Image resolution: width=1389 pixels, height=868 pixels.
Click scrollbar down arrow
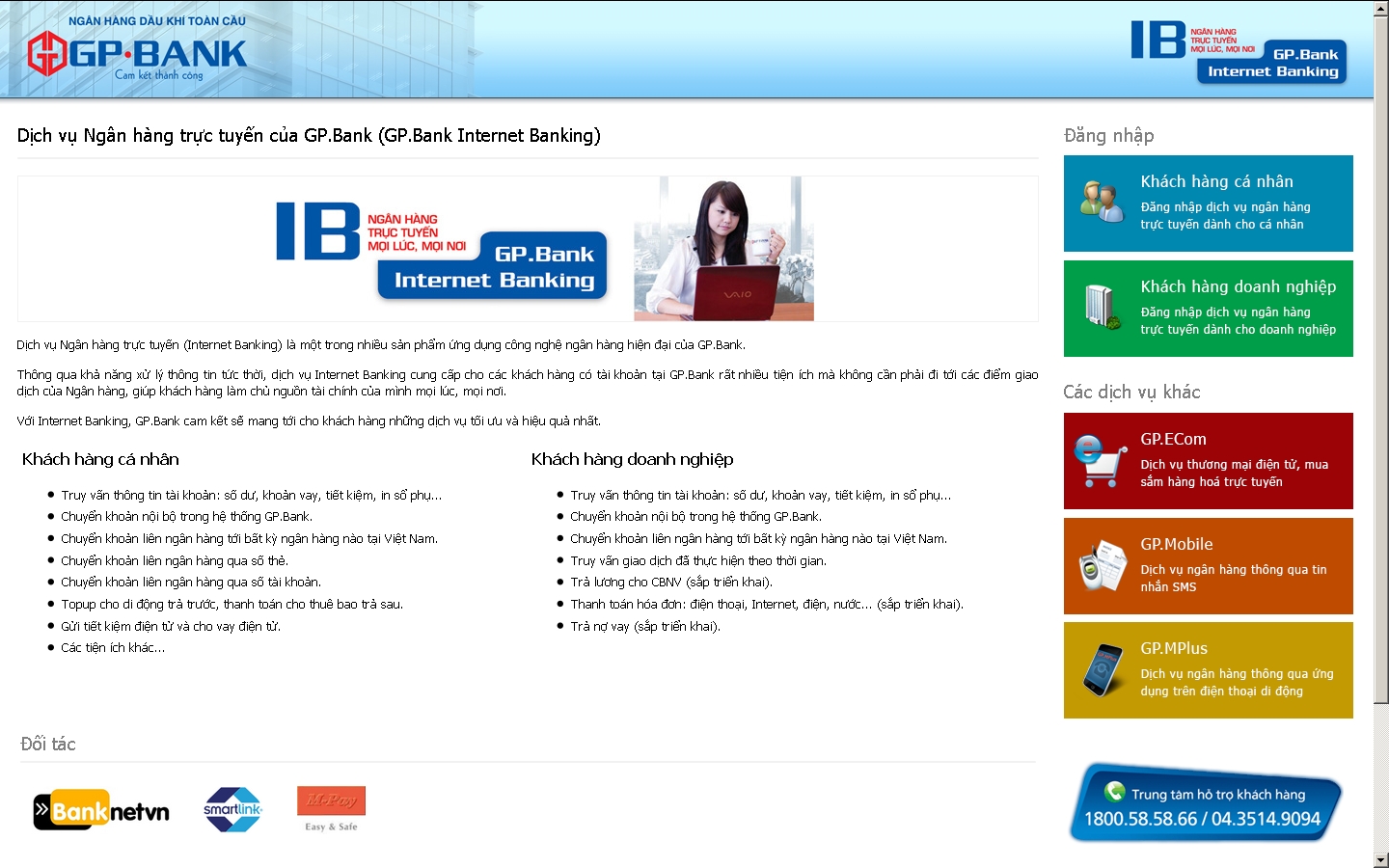pos(1381,860)
